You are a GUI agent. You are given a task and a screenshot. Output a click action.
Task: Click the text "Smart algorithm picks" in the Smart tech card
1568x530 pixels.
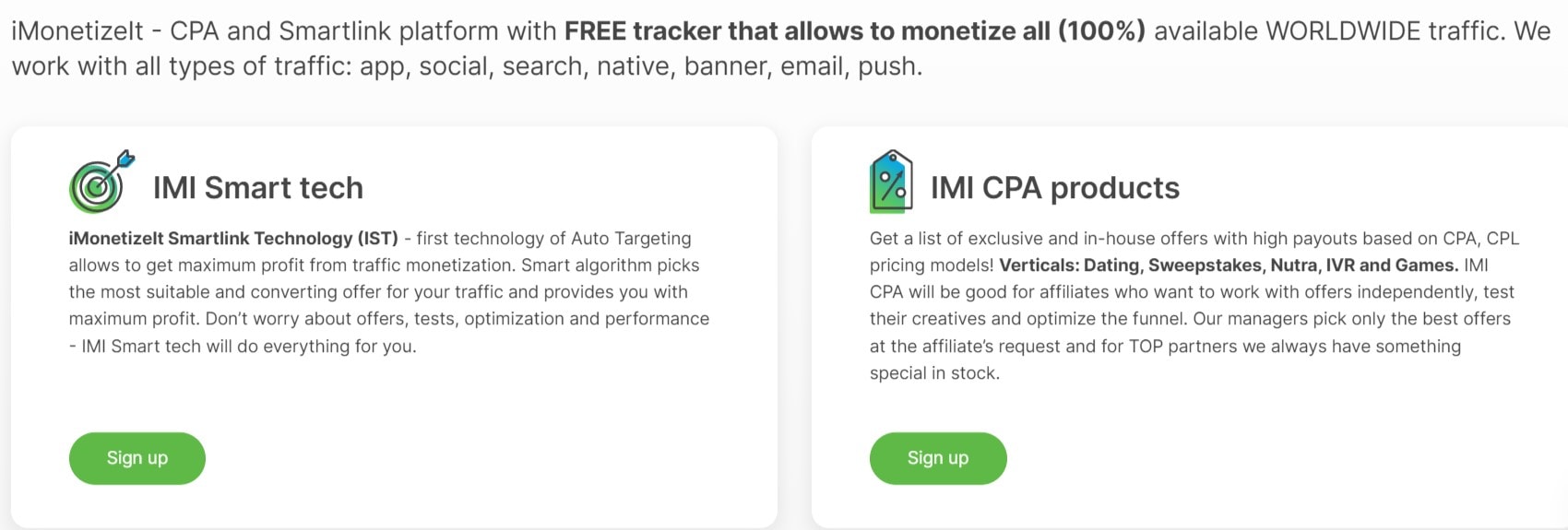coord(611,265)
